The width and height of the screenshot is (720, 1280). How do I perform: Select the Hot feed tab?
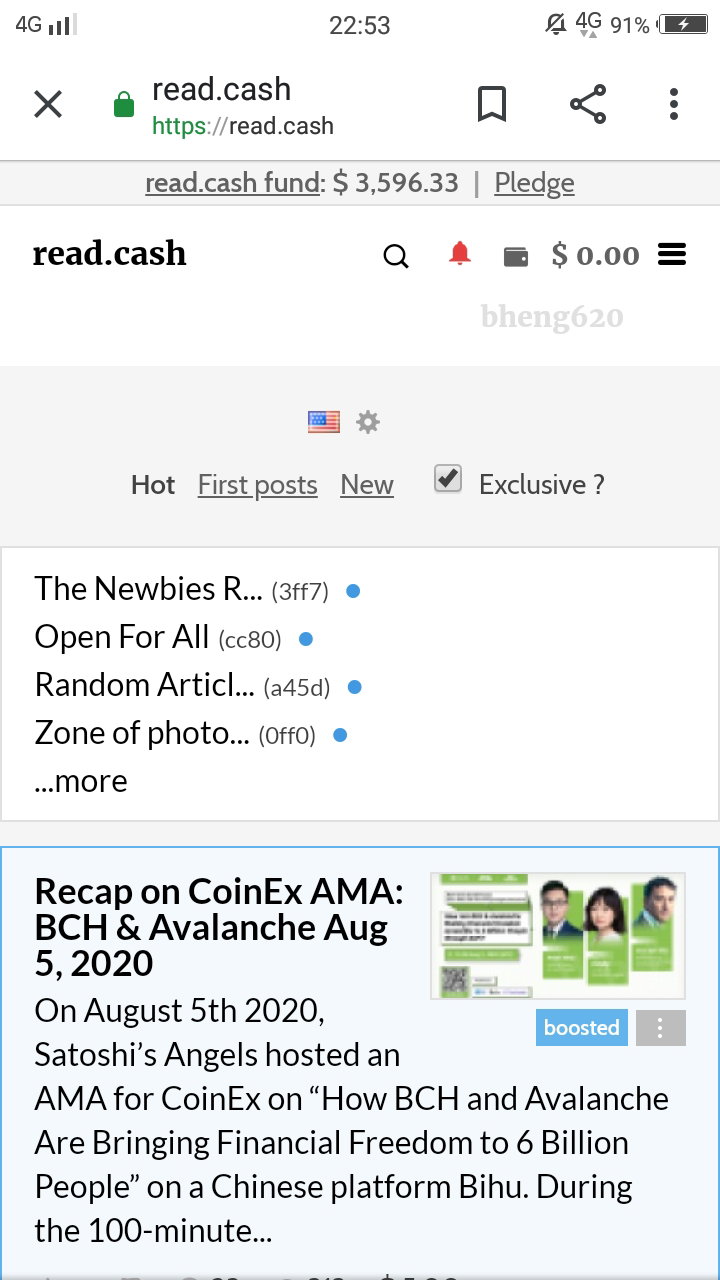pos(153,485)
